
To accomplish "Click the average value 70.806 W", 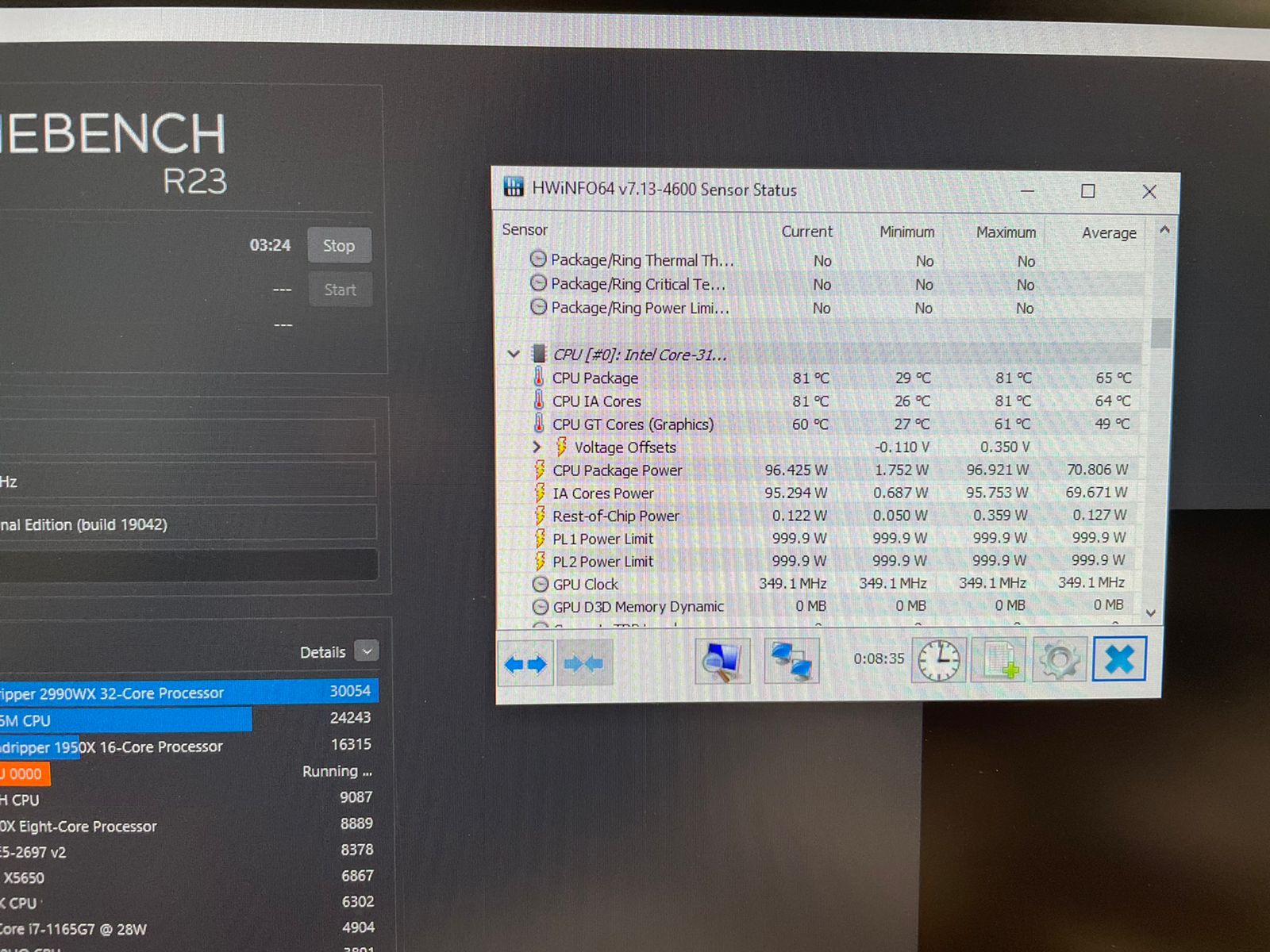I will pyautogui.click(x=1097, y=469).
